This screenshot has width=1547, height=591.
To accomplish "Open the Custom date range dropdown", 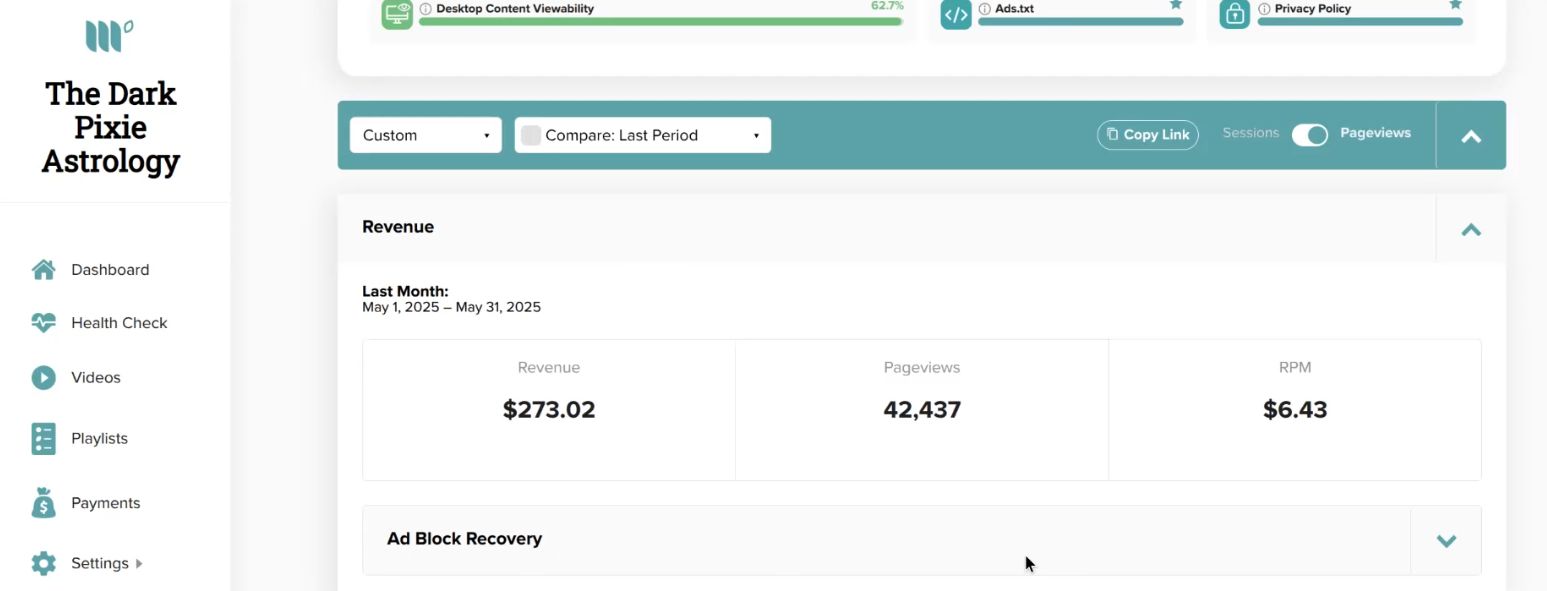I will 426,135.
